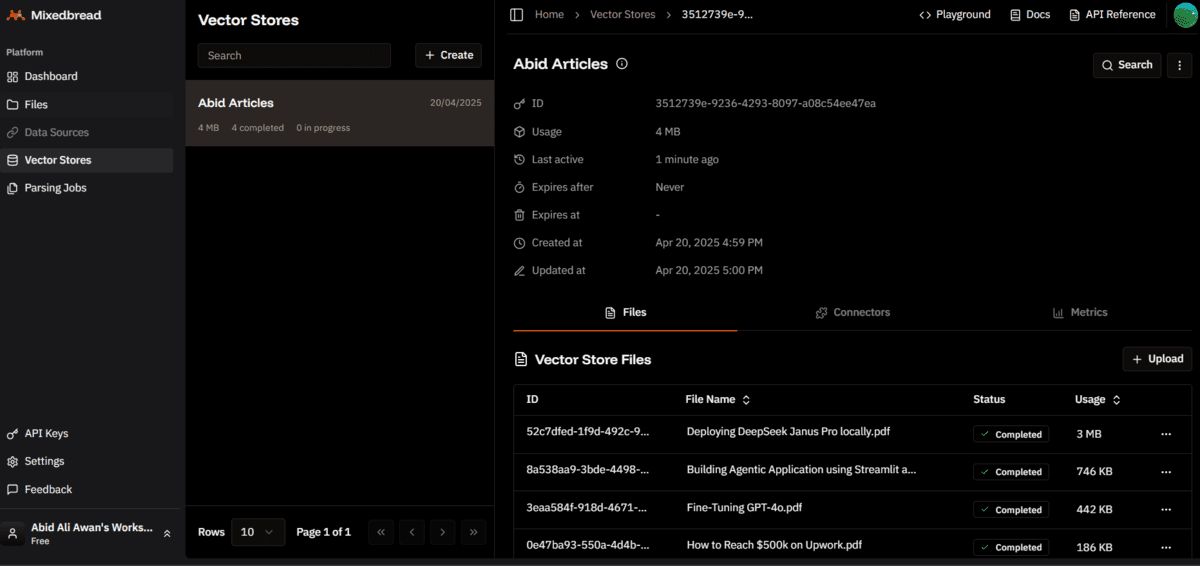Click the clock icon beside Created at

pos(519,243)
